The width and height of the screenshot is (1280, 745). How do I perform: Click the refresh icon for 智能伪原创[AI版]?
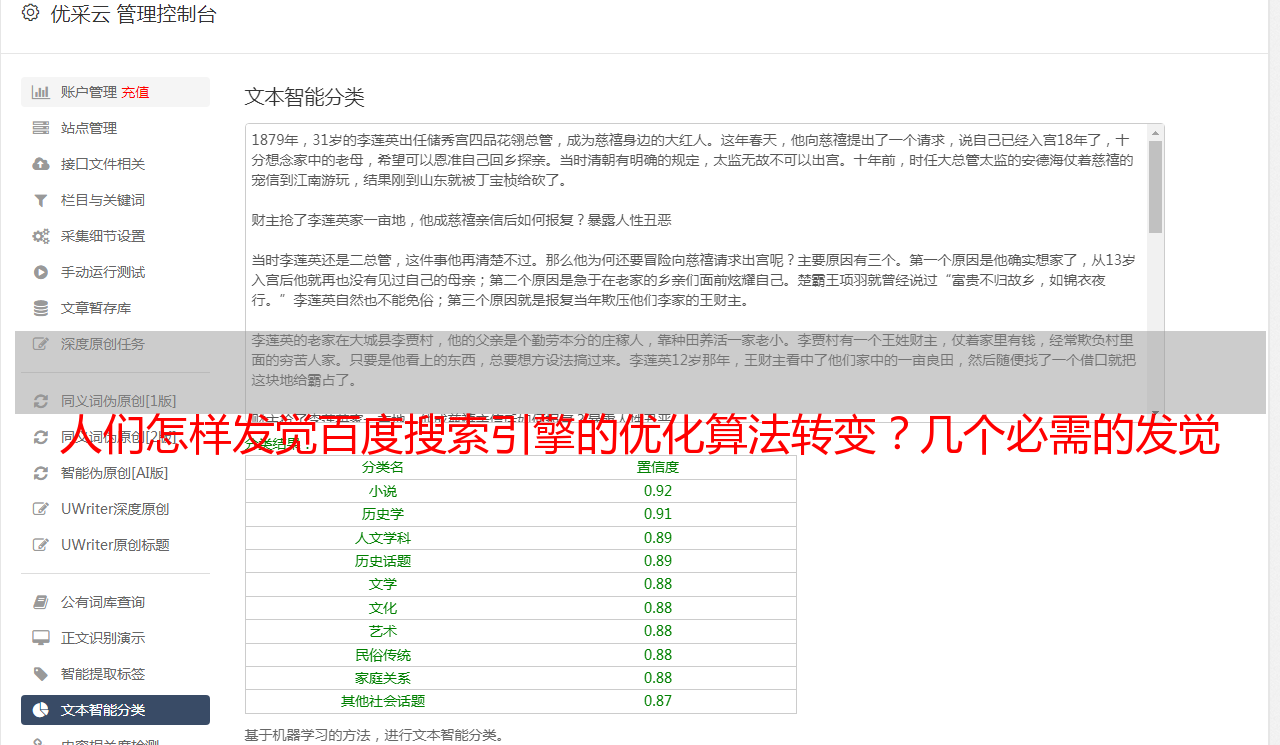point(41,473)
